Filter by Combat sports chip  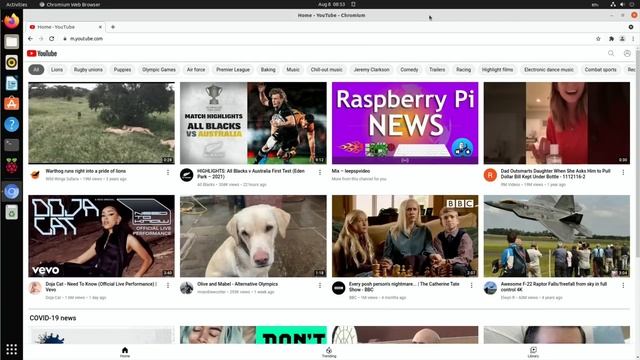pos(600,70)
